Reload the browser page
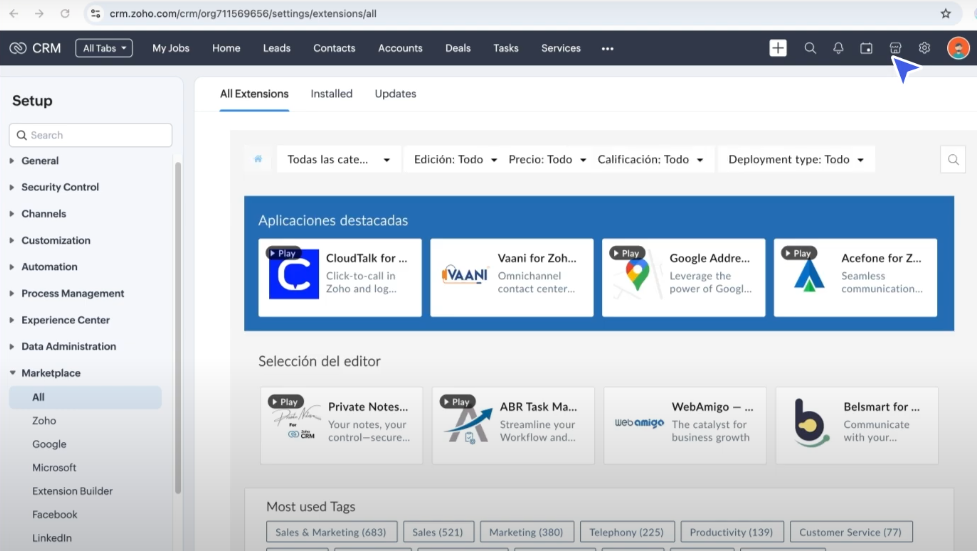 click(x=65, y=13)
